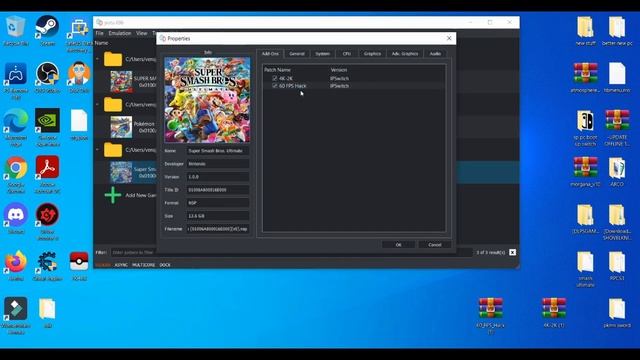This screenshot has width=640, height=360.
Task: Switch to the System tab
Action: click(322, 53)
